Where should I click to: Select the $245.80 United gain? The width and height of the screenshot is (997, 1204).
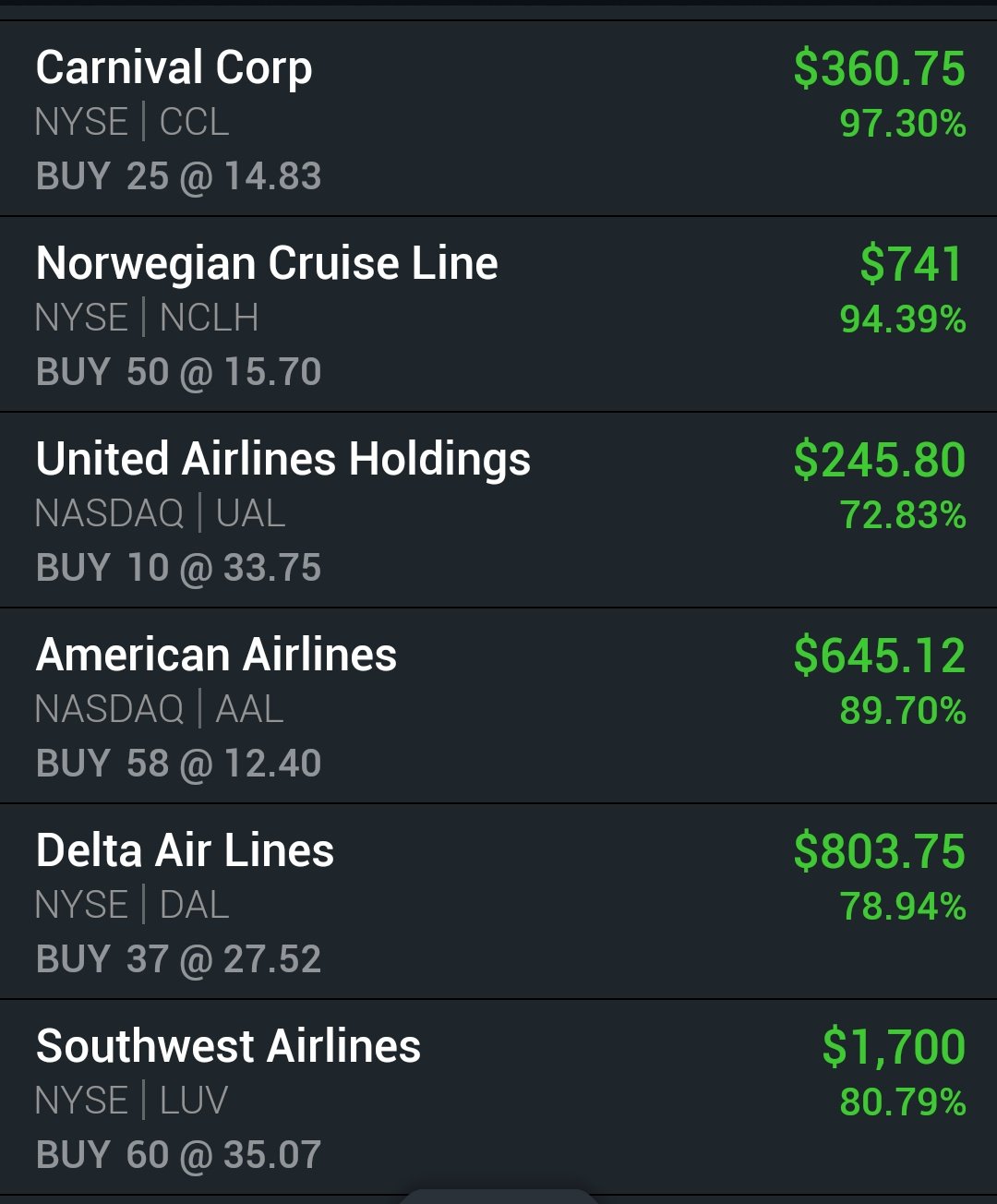(x=880, y=461)
